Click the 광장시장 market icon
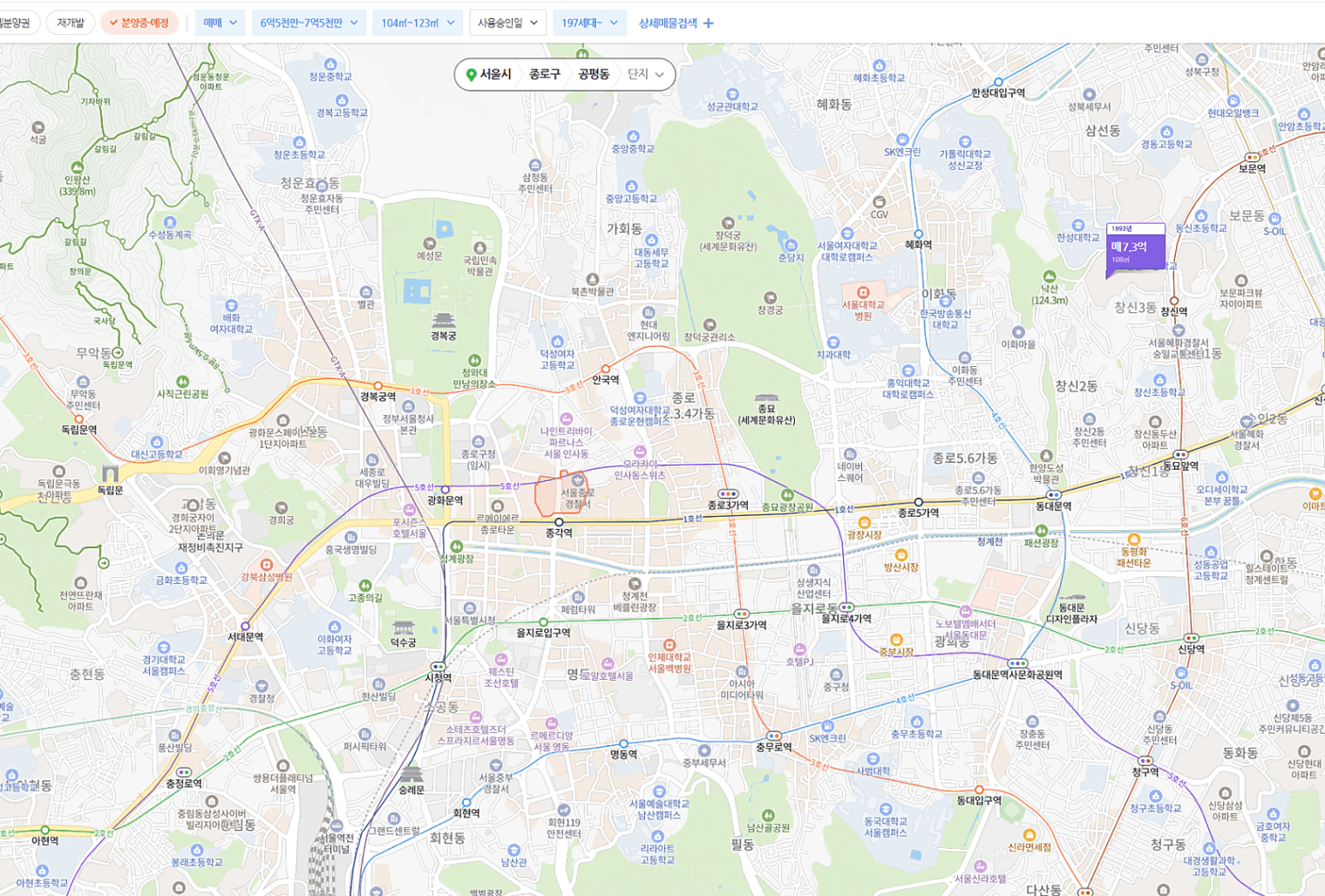The image size is (1325, 896). [x=865, y=523]
